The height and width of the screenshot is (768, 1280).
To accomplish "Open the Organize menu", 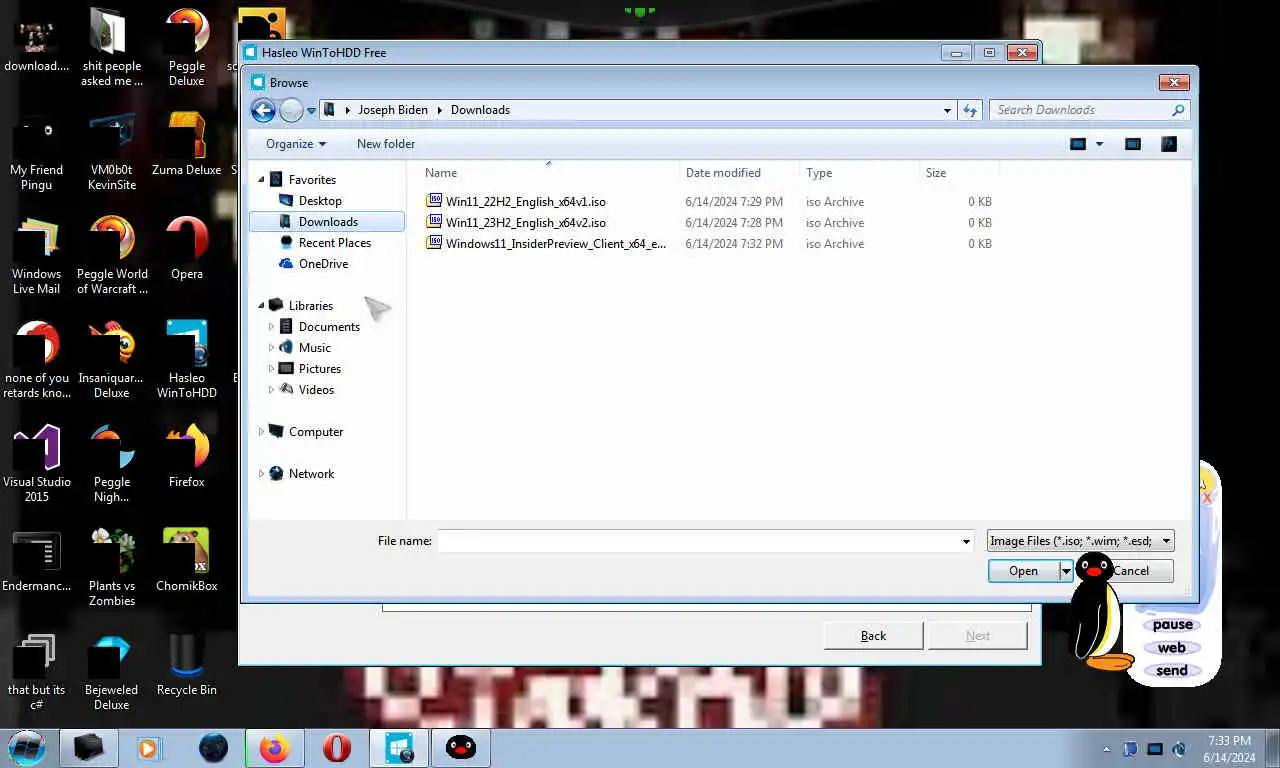I will coord(296,144).
